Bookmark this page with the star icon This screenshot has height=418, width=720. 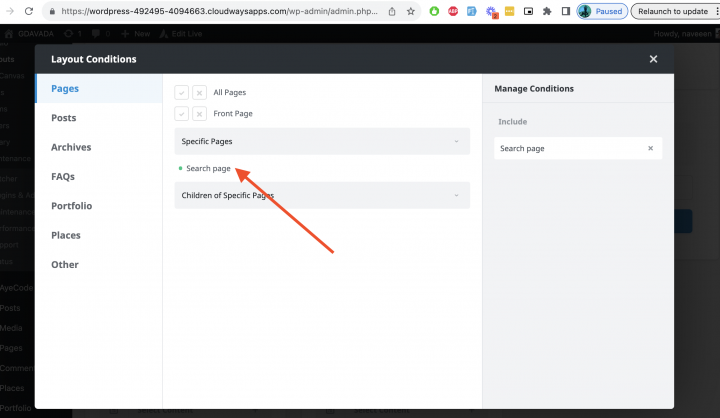410,11
